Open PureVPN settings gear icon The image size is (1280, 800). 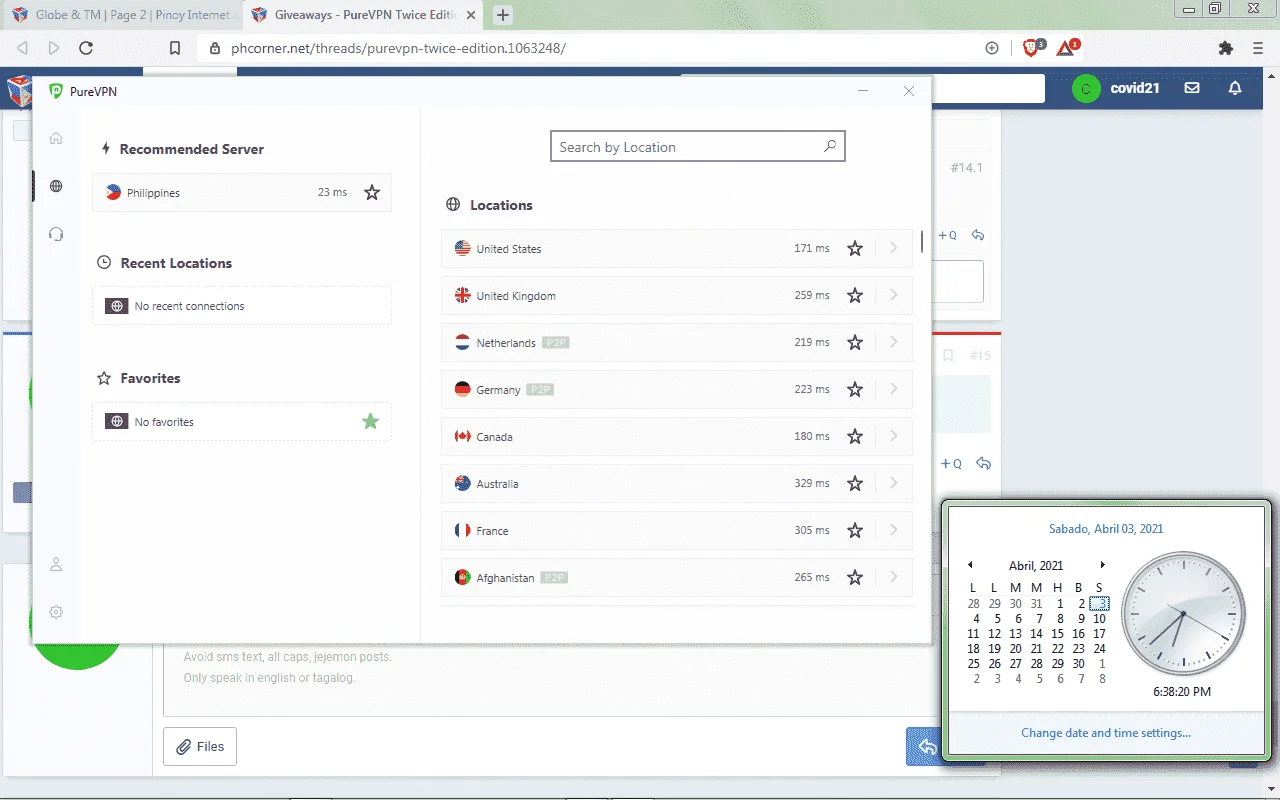click(x=56, y=612)
